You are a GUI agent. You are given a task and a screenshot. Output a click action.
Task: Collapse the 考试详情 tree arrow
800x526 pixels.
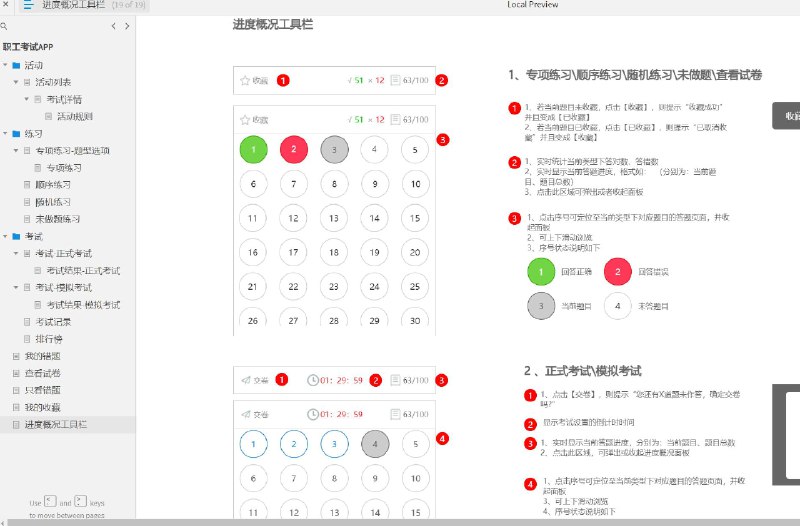27,99
